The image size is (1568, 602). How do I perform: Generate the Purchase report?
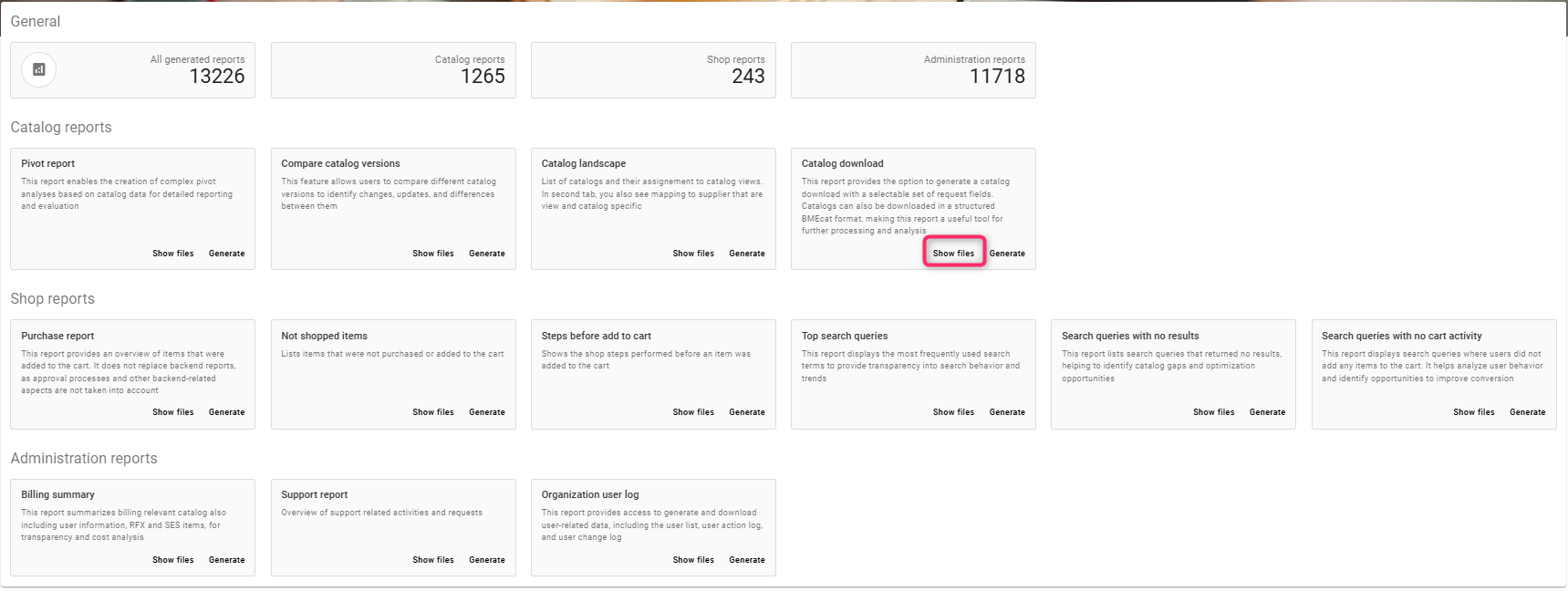point(226,412)
